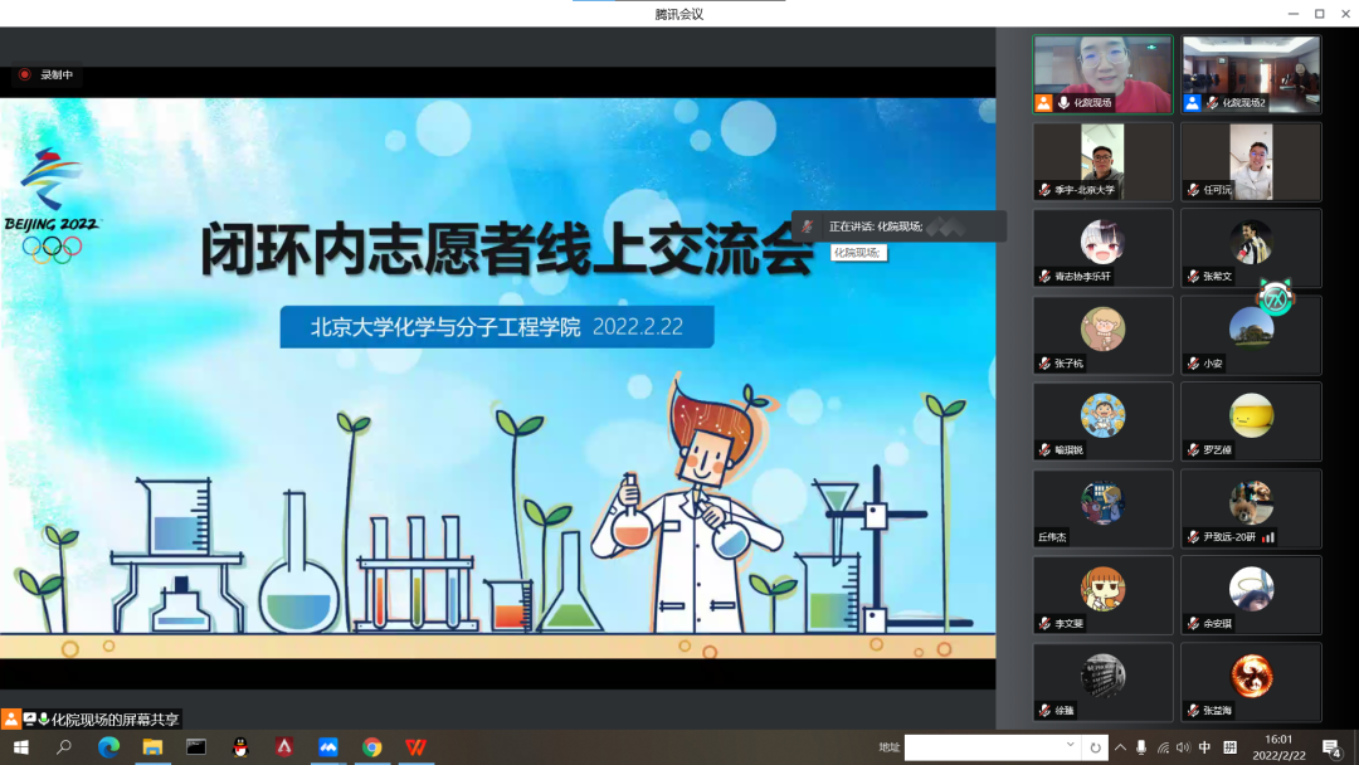
Task: Open QQ from the taskbar
Action: click(240, 747)
